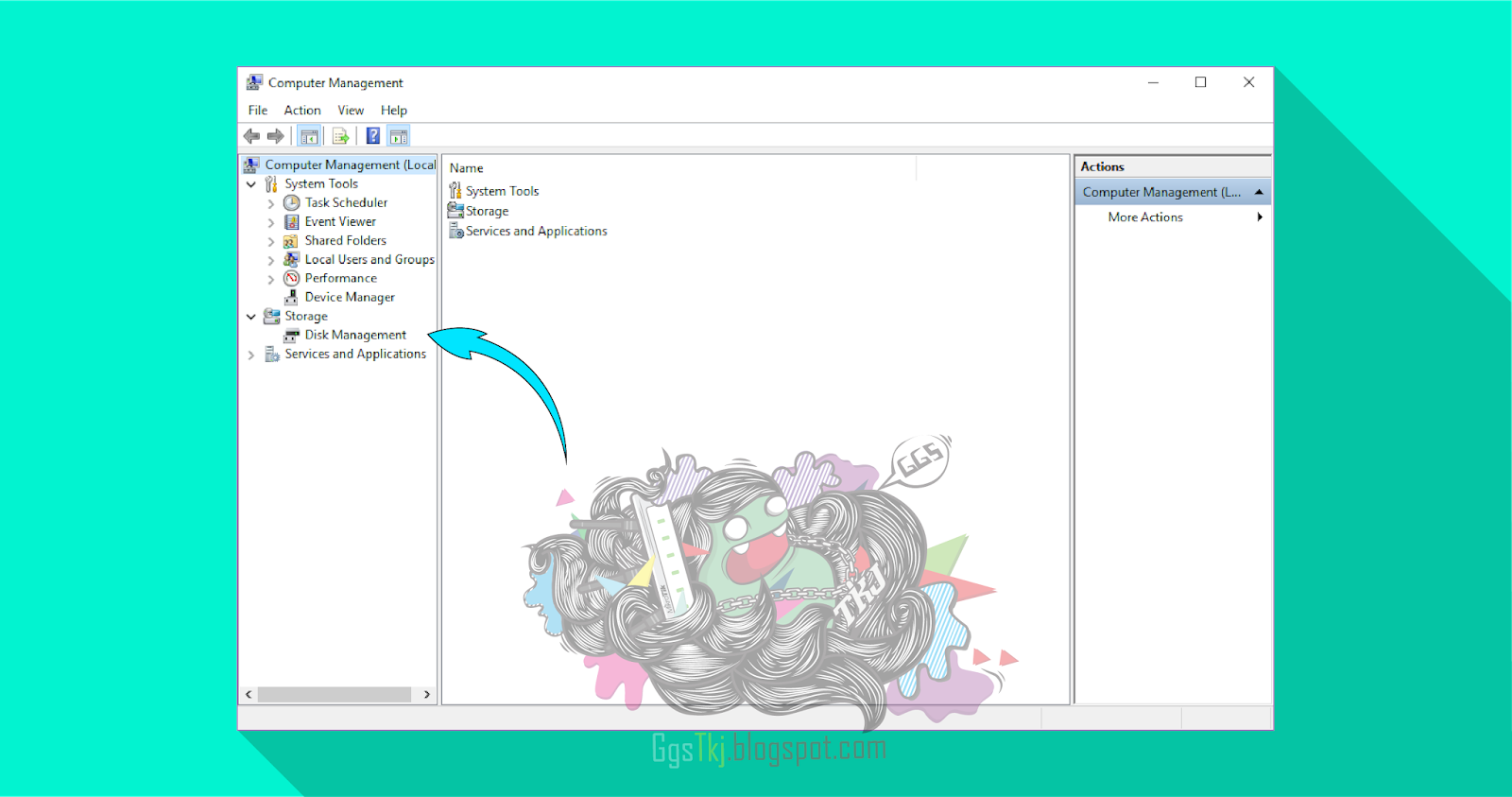Screen dimensions: 1512x797
Task: Click the Computer Management title bar icon
Action: 254,82
